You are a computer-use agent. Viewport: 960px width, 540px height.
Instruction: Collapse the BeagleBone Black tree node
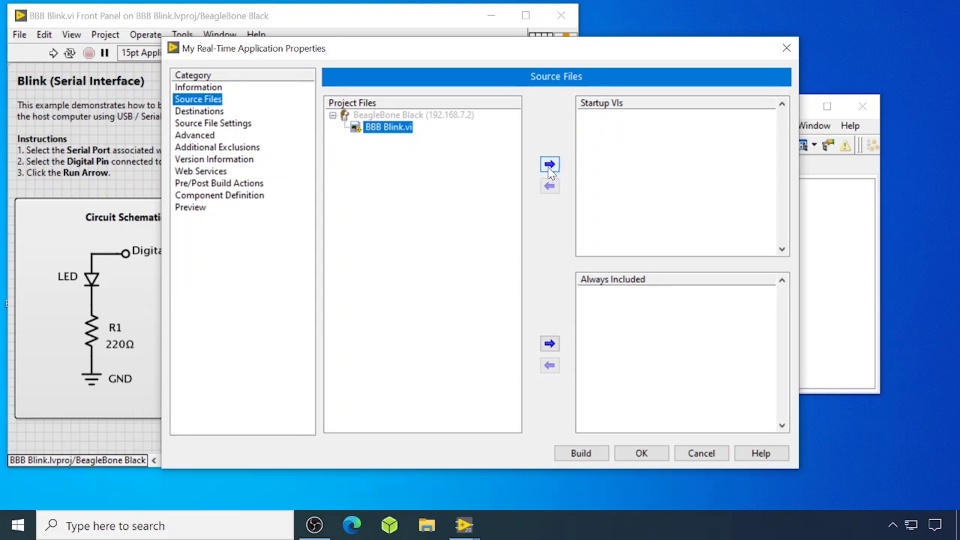click(x=333, y=116)
